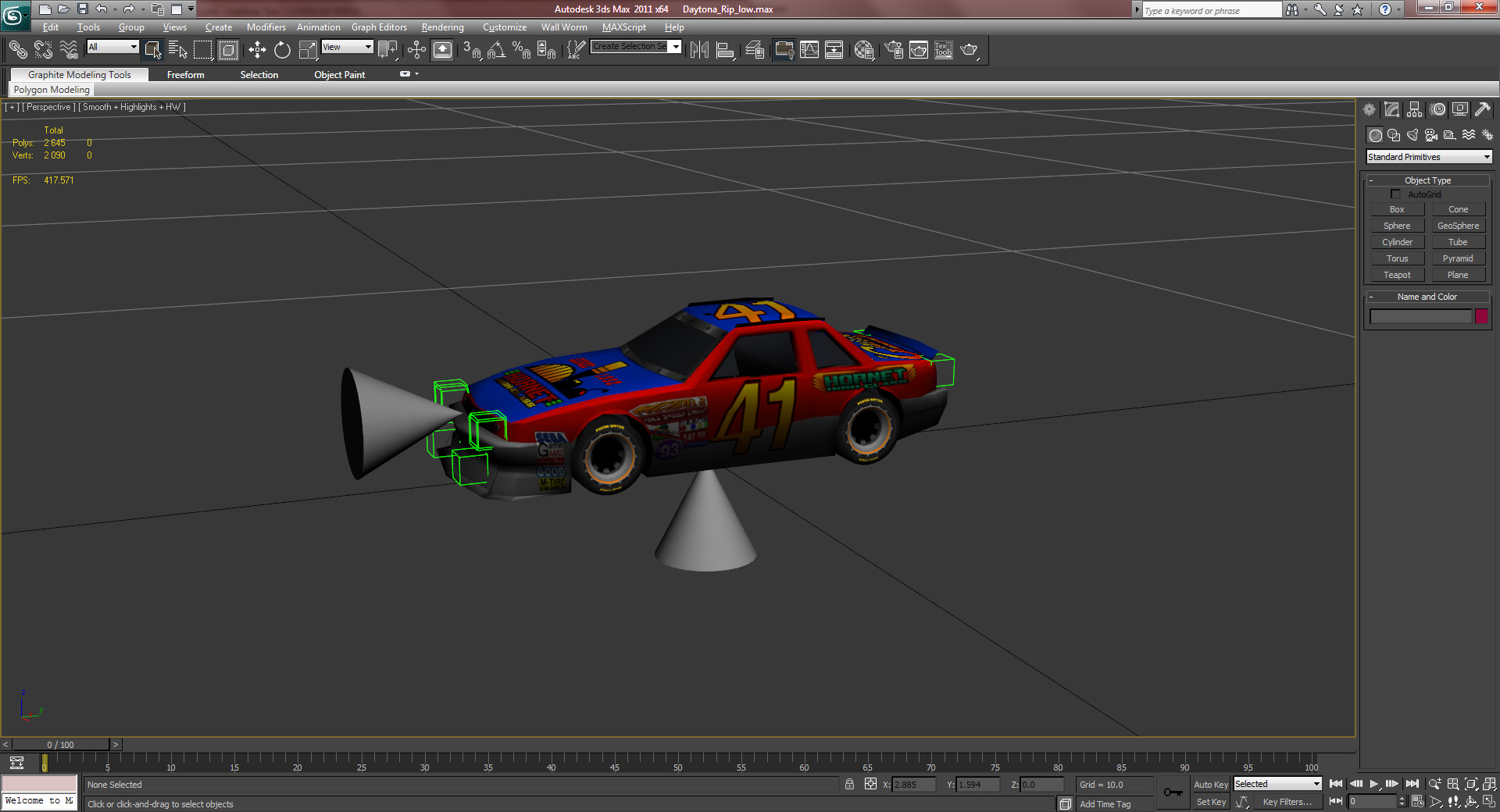The width and height of the screenshot is (1500, 812).
Task: Click the Align tool icon
Action: pos(725,50)
